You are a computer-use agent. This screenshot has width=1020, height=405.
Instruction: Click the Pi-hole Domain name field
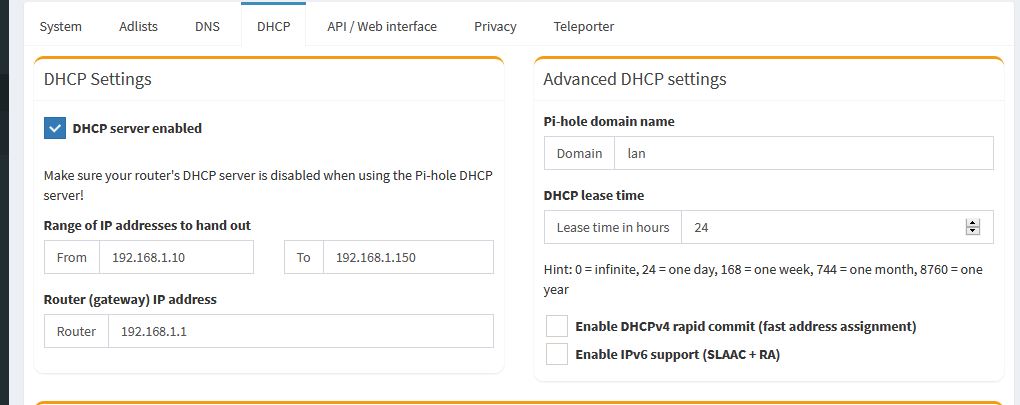(803, 153)
